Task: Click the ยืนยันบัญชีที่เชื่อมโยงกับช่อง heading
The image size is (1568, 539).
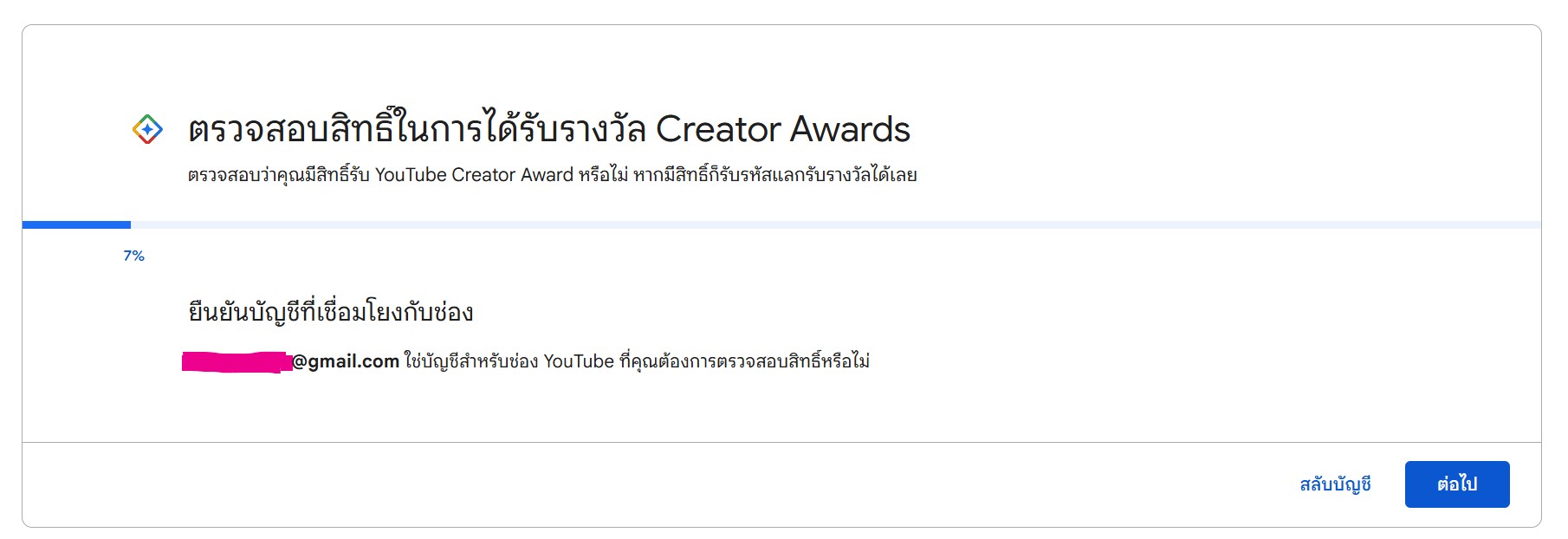Action: pyautogui.click(x=331, y=312)
